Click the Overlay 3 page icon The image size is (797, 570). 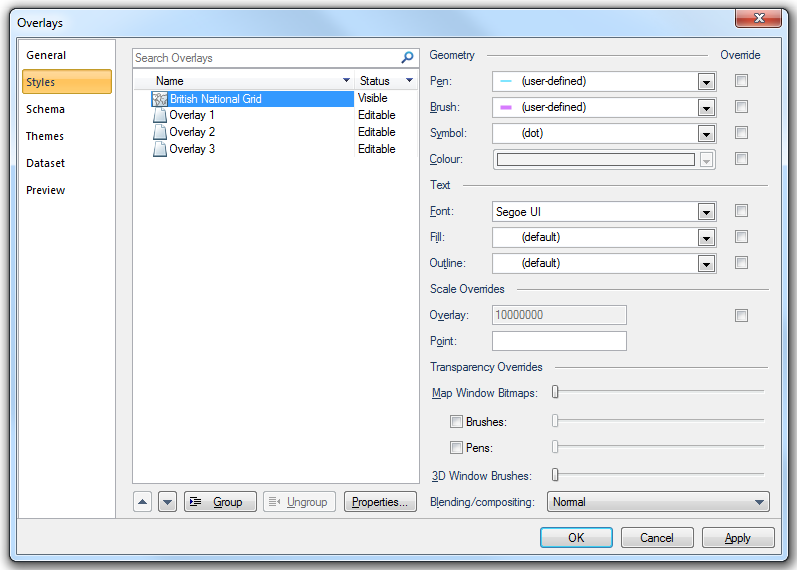pyautogui.click(x=160, y=149)
